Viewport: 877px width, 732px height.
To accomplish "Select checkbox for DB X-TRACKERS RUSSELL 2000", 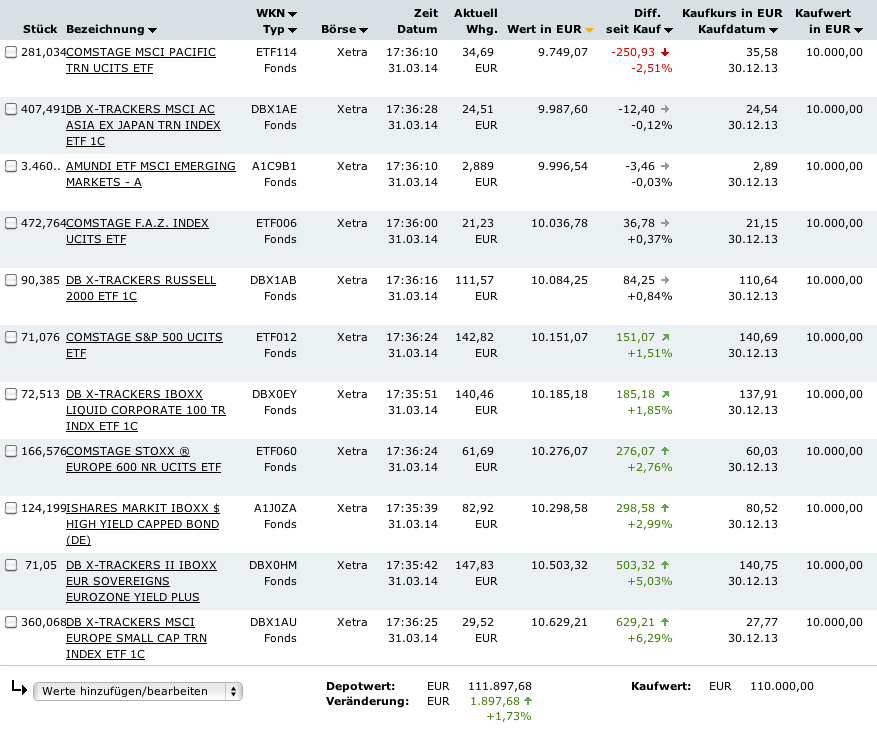I will point(11,281).
